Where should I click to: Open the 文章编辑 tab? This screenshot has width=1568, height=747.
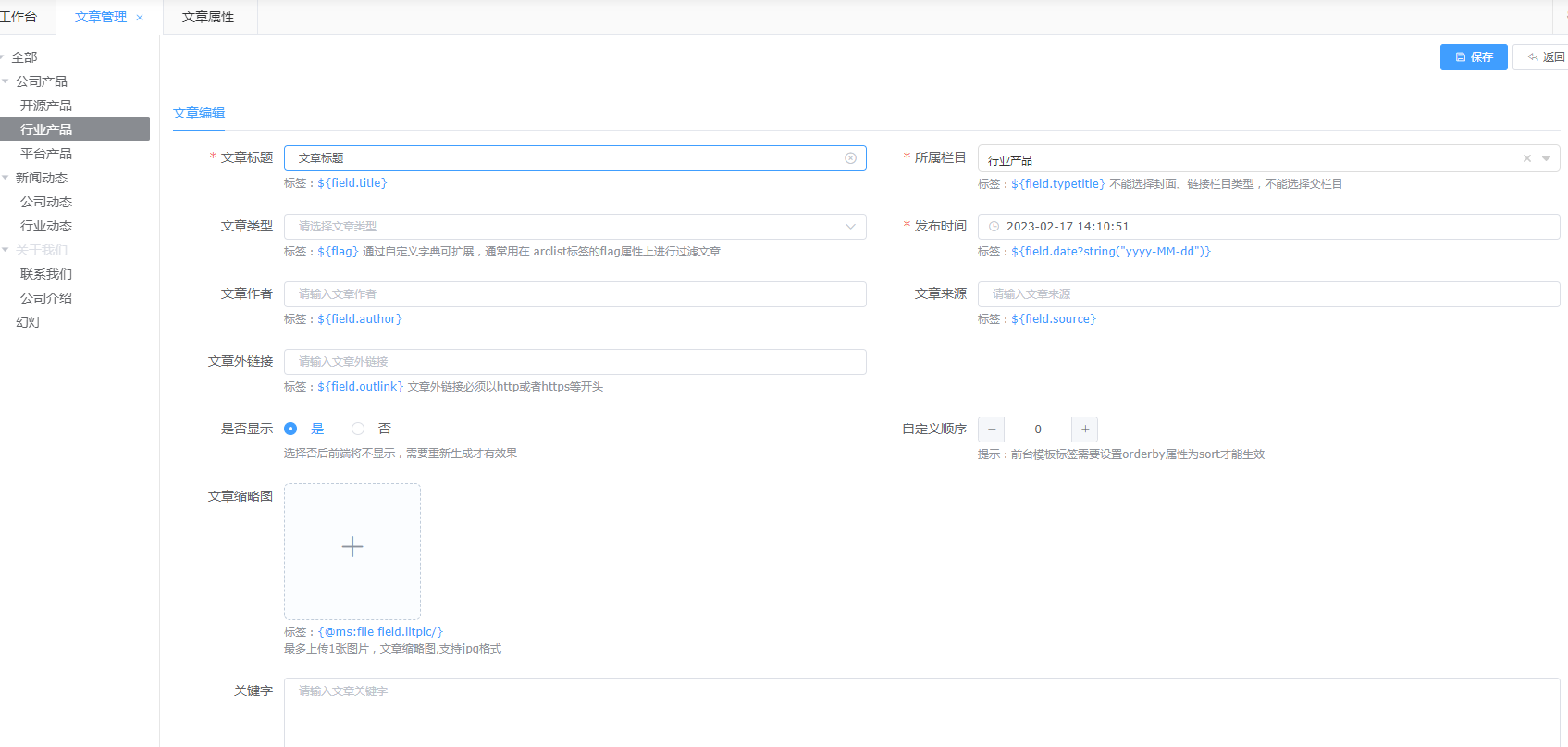click(x=199, y=113)
